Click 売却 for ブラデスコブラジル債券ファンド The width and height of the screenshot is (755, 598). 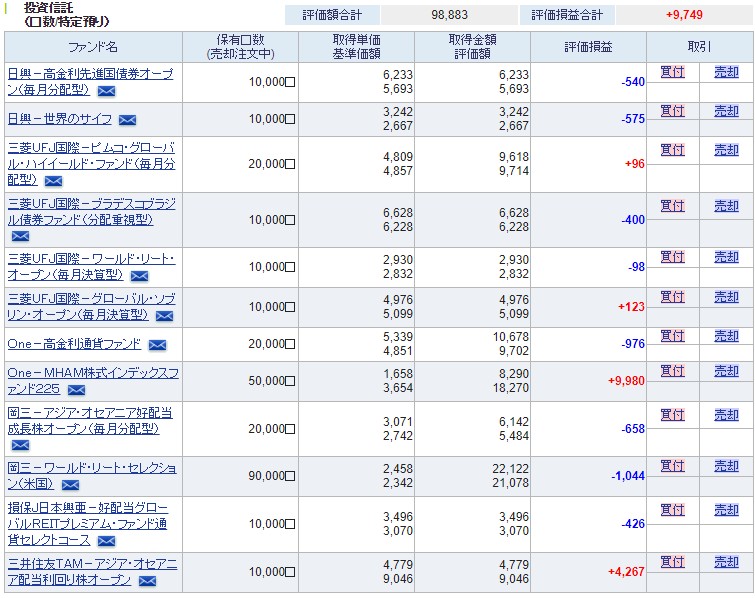coord(726,206)
